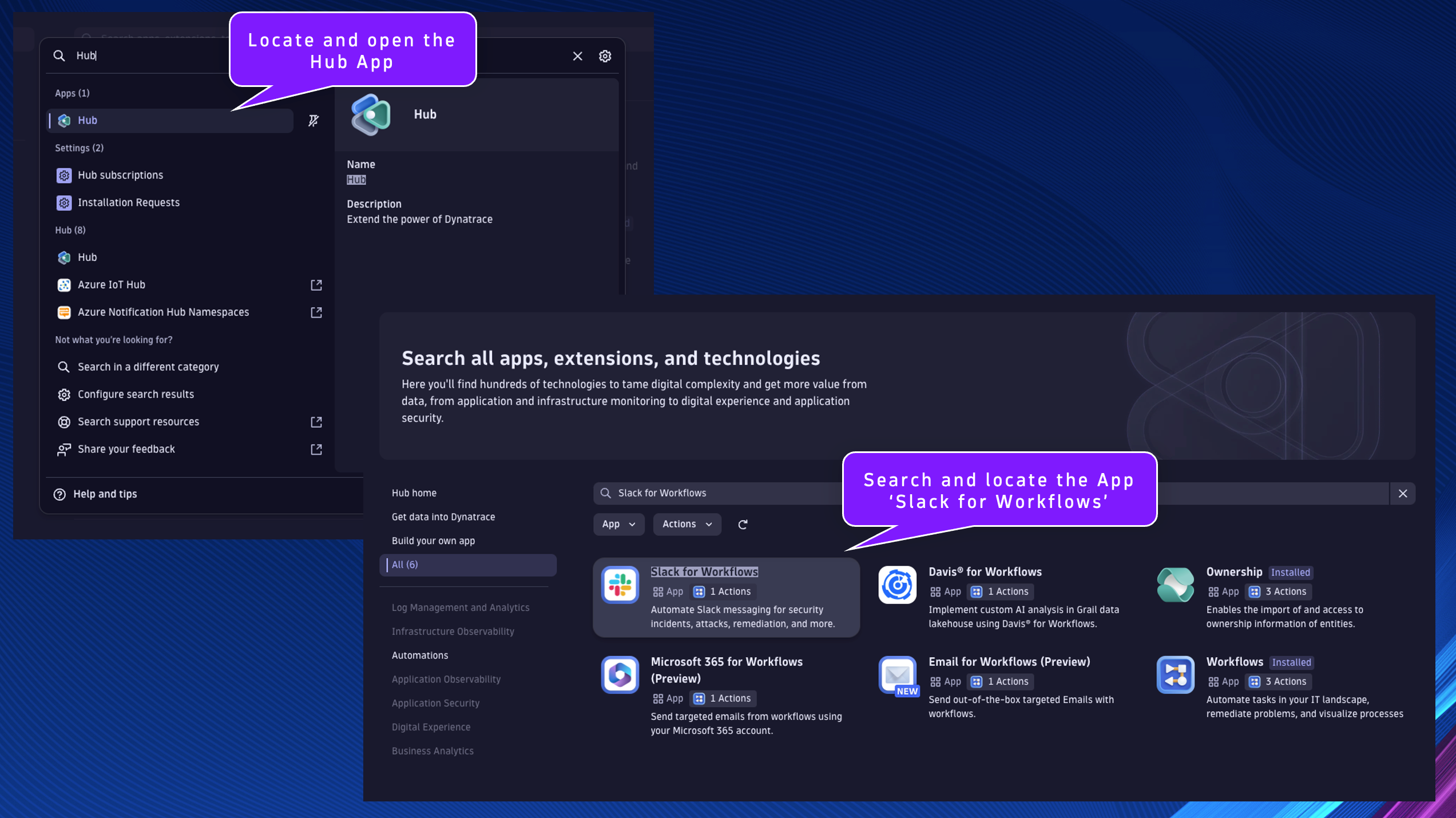Open Configure search results
The width and height of the screenshot is (1456, 818).
[x=136, y=395]
